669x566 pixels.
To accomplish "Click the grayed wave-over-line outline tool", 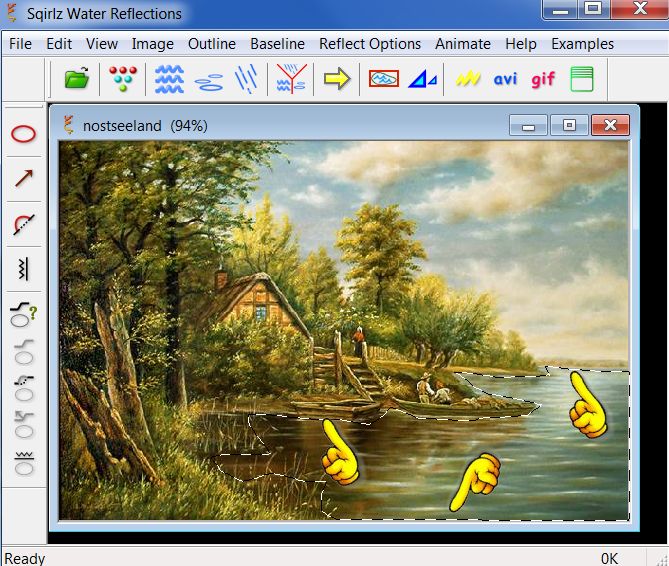I will tap(24, 463).
